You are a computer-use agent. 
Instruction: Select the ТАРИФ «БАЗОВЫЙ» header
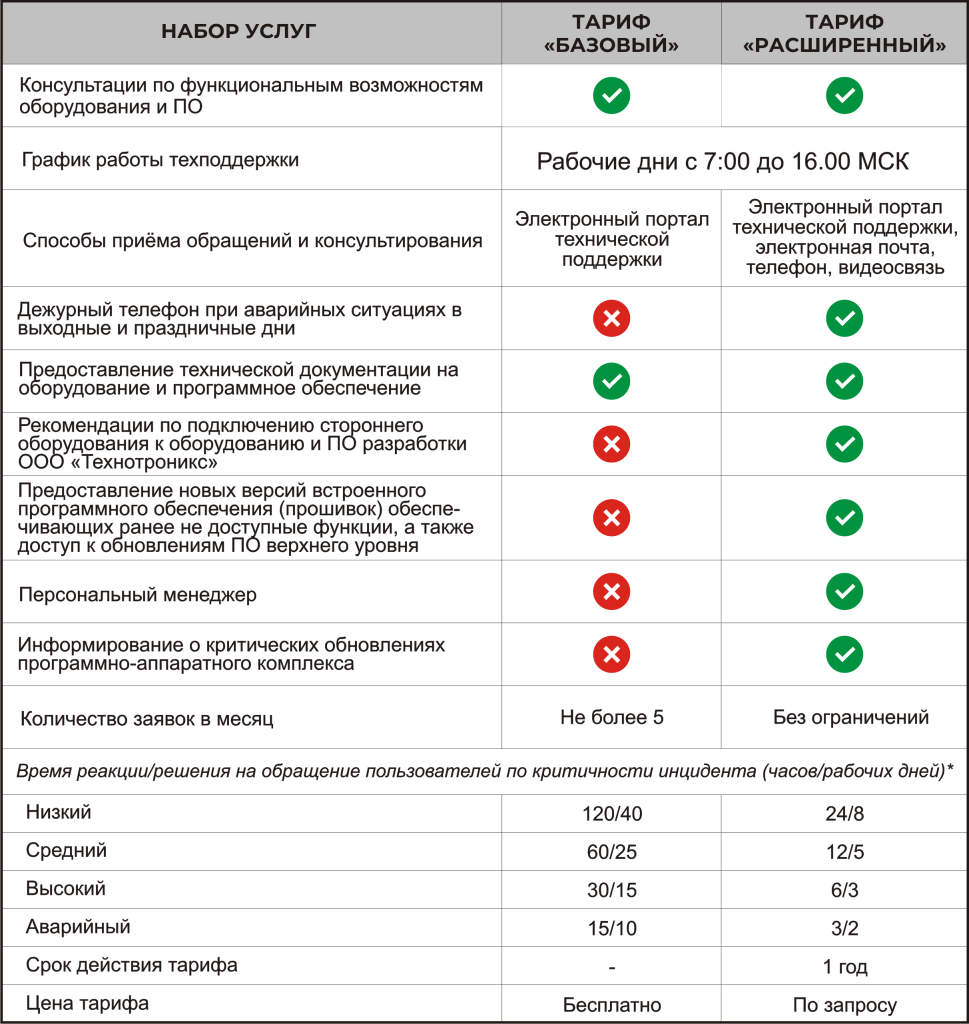(x=611, y=33)
